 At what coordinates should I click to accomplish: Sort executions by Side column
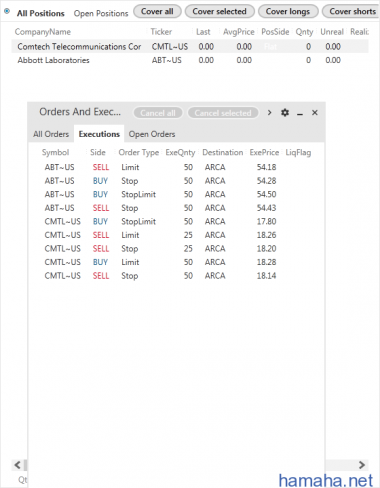pyautogui.click(x=98, y=153)
